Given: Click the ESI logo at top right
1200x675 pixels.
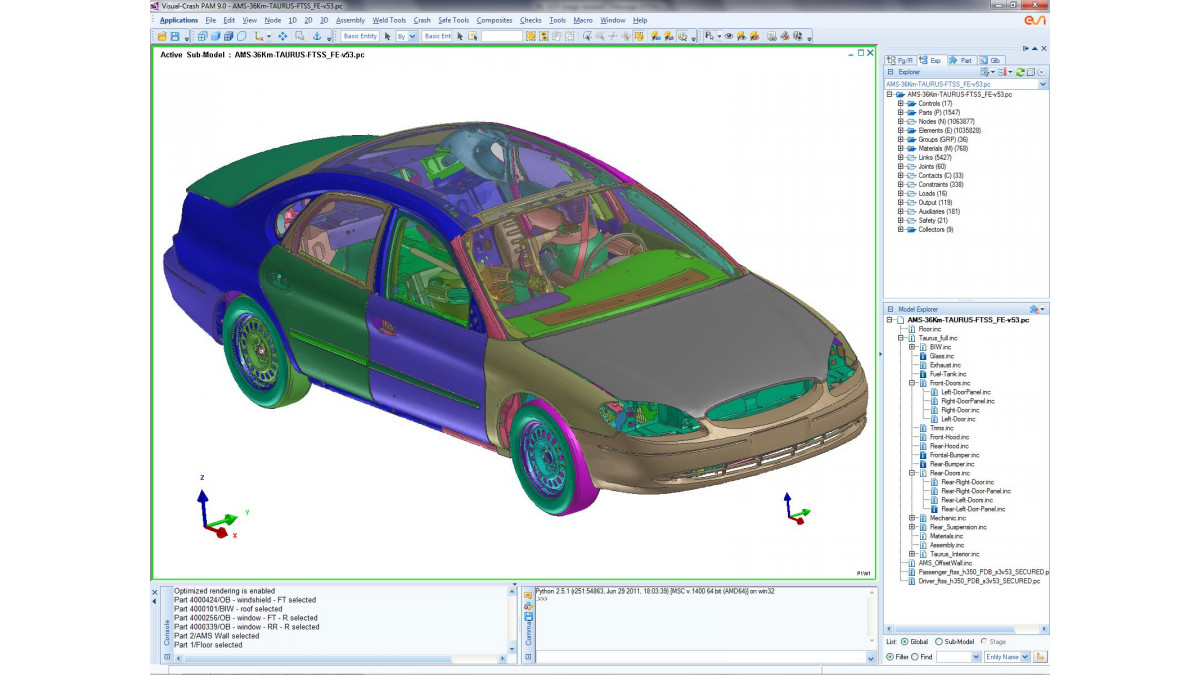Looking at the screenshot, I should point(1033,19).
